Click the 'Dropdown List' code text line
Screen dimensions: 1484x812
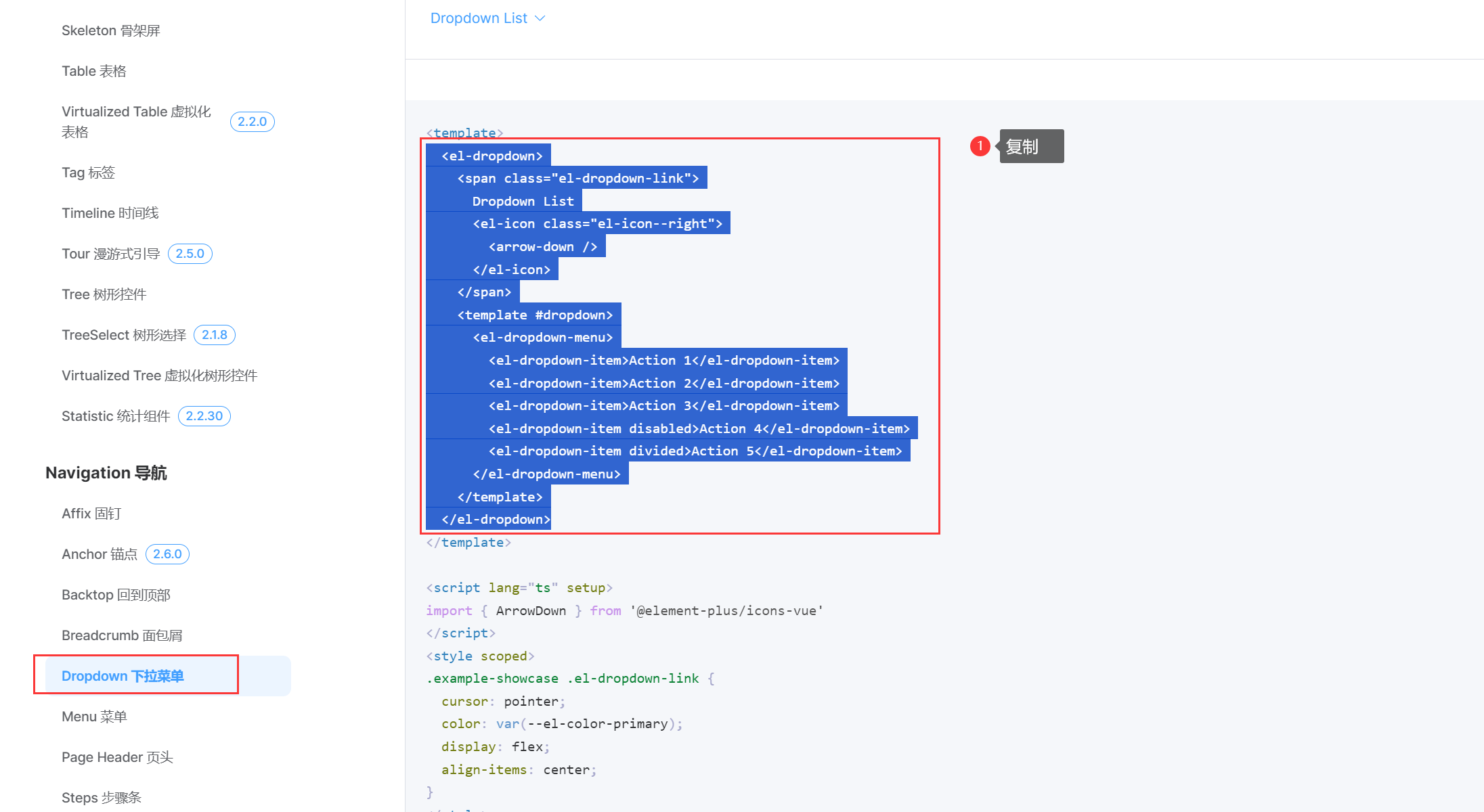point(523,201)
